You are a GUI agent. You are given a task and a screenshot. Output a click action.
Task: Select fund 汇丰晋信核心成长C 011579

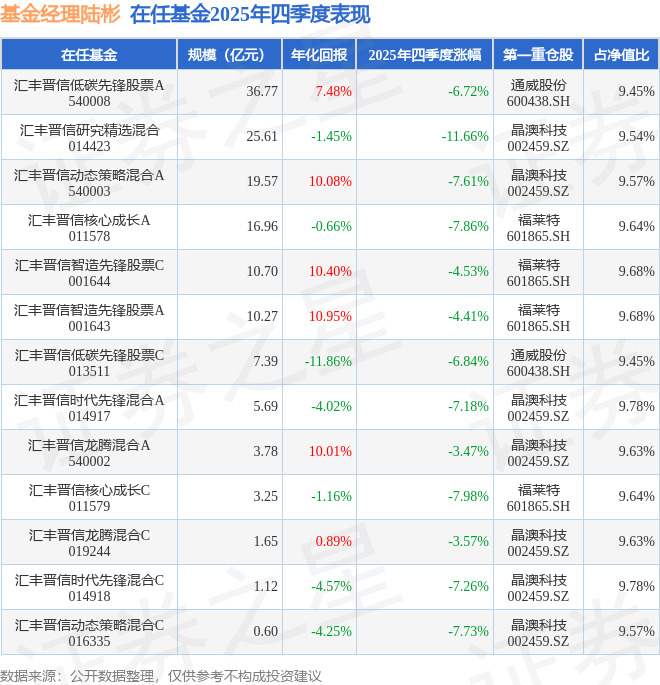point(89,498)
